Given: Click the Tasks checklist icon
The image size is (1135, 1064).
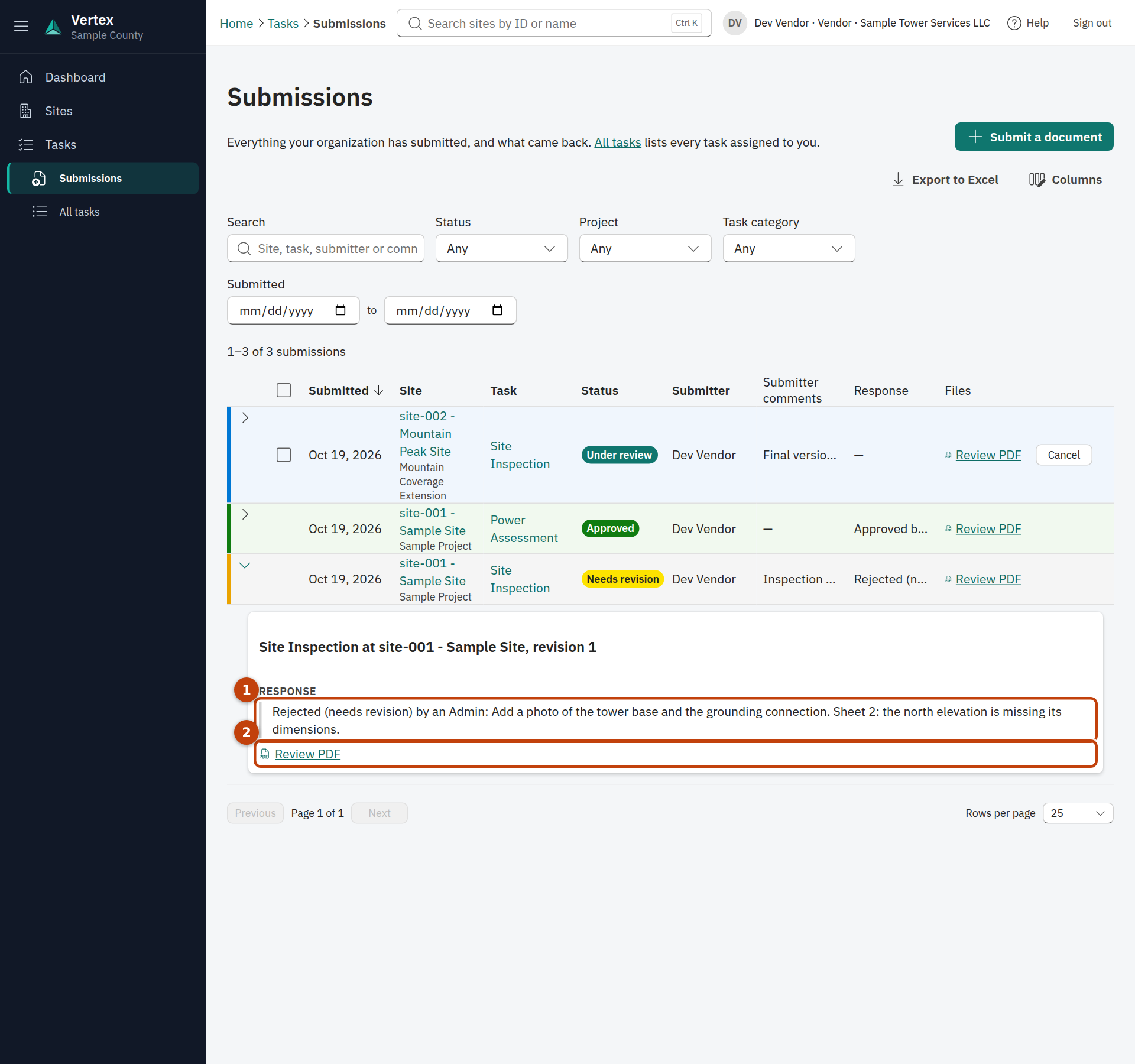Looking at the screenshot, I should coord(25,145).
